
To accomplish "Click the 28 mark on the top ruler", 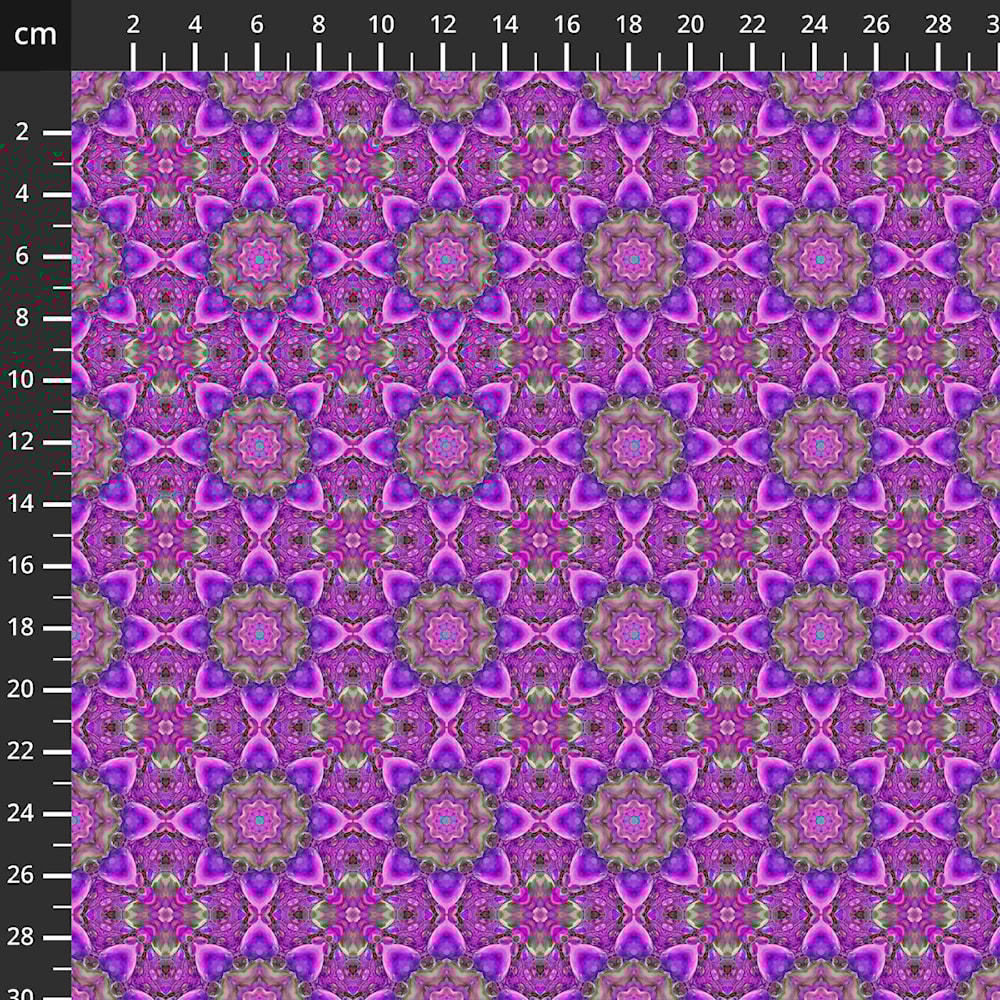I will click(x=939, y=26).
